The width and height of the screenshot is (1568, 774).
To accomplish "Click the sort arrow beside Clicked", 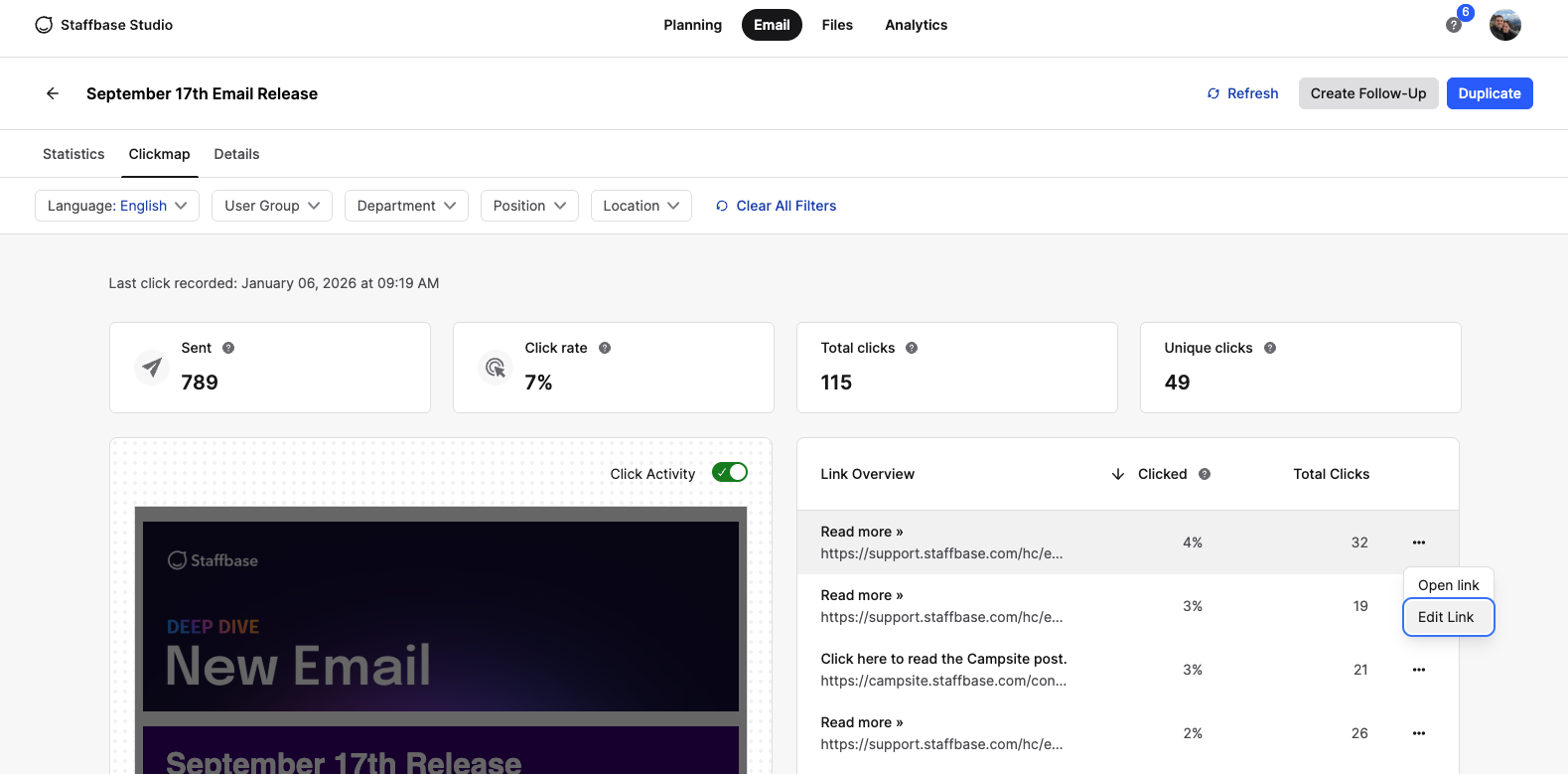I will click(x=1118, y=474).
